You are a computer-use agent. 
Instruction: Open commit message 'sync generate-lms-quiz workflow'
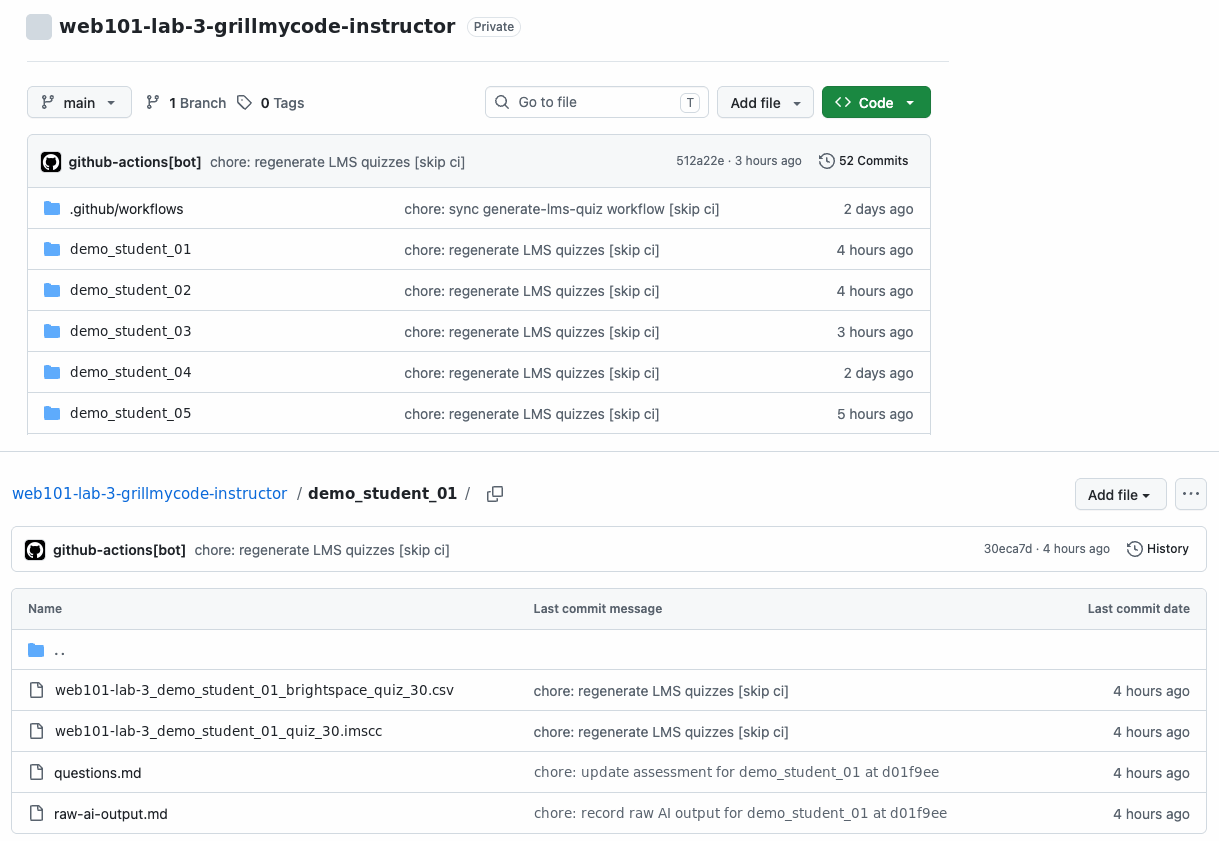pyautogui.click(x=562, y=209)
